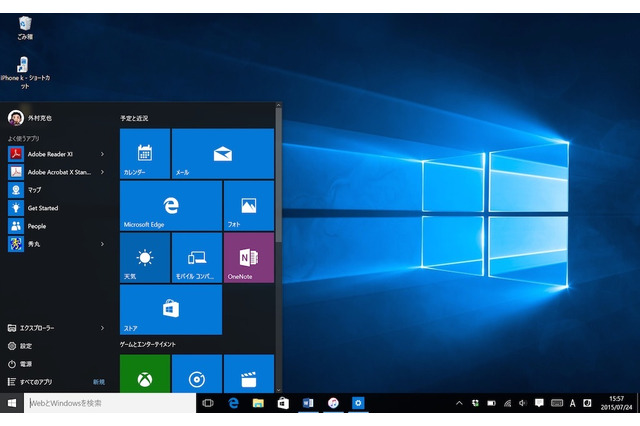Image resolution: width=640 pixels, height=426 pixels.
Task: Switch to Settings app on taskbar
Action: [358, 403]
